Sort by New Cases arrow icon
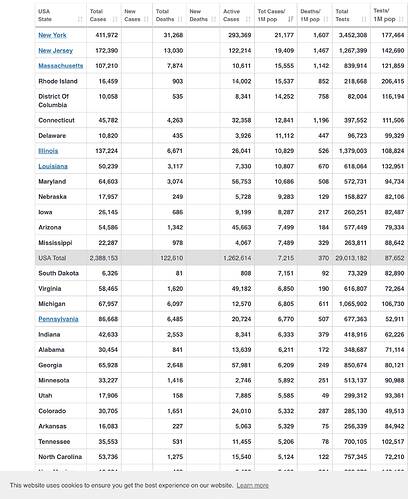This screenshot has height=499, width=408. (146, 19)
